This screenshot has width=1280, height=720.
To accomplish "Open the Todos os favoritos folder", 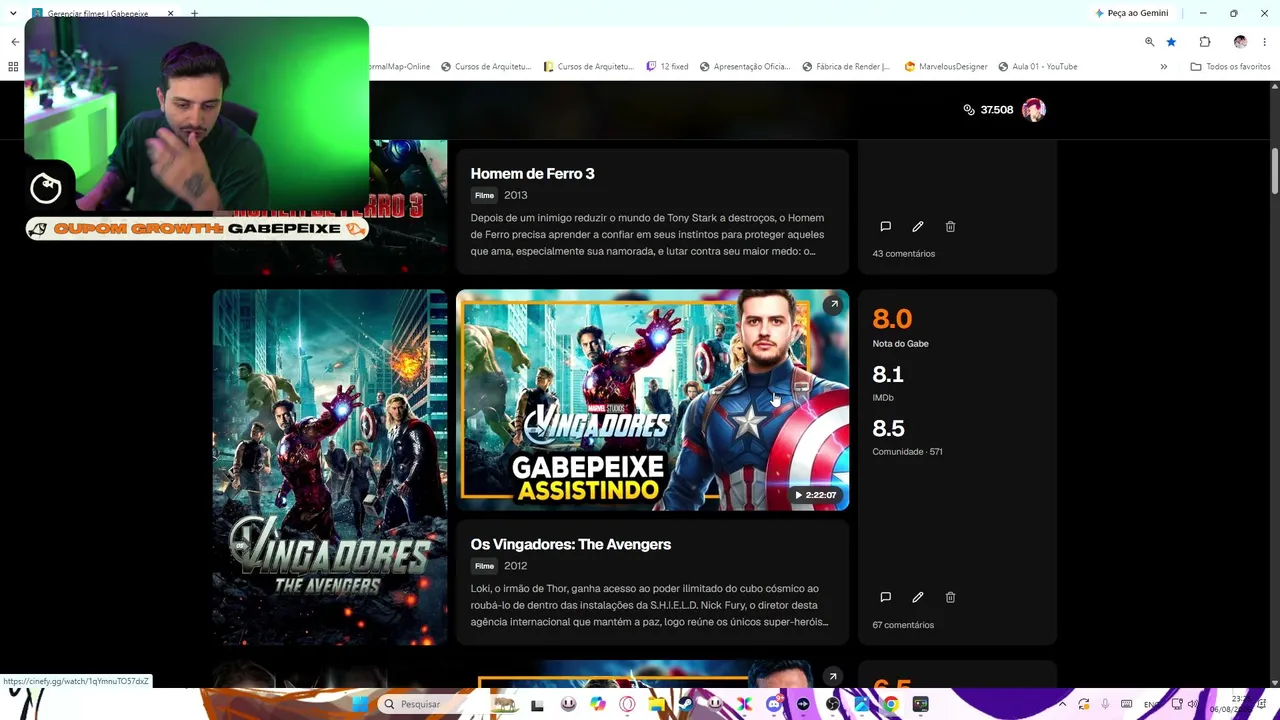I will (x=1230, y=67).
